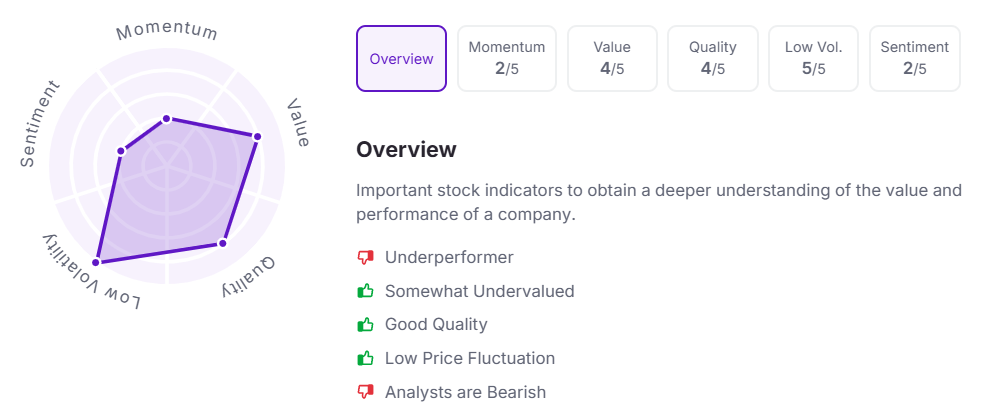The width and height of the screenshot is (983, 416).
Task: Open the Sentiment 2/5 tab
Action: pyautogui.click(x=915, y=59)
